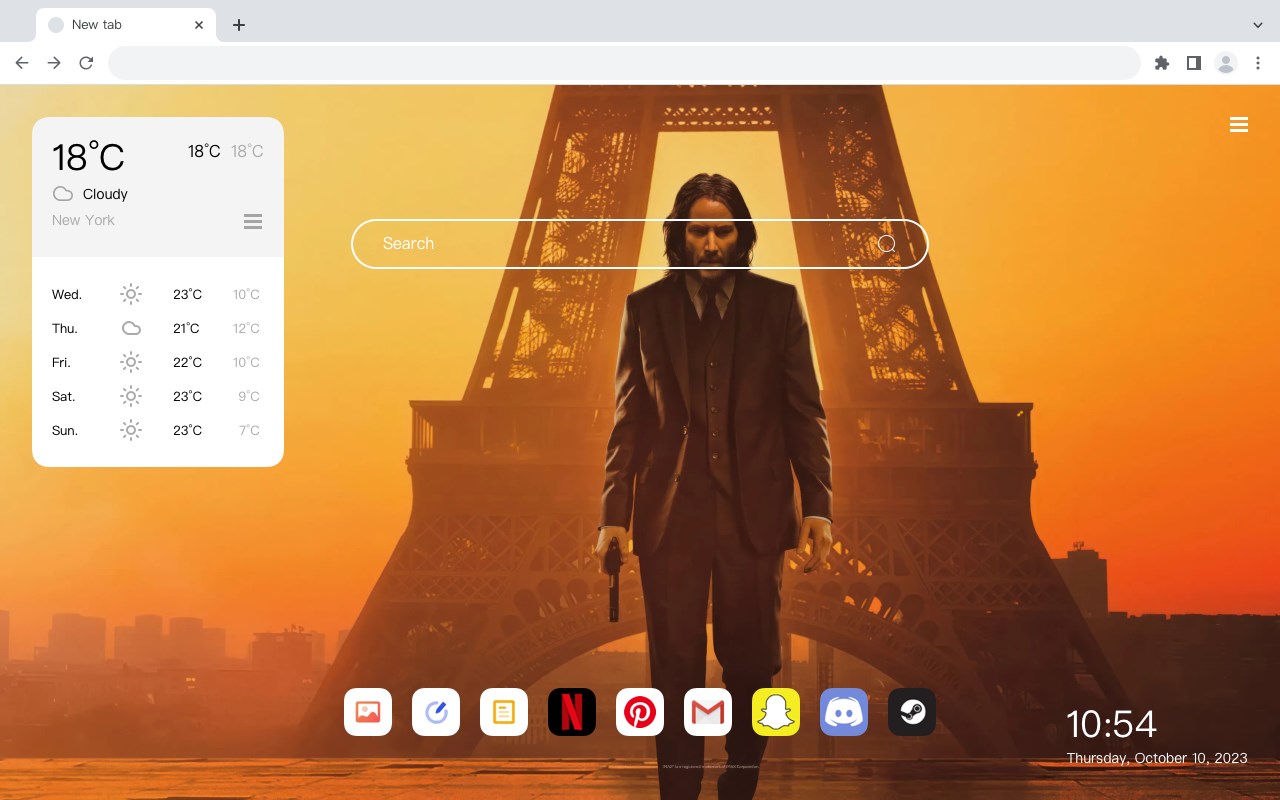
Task: Open the browser profile avatar
Action: click(x=1226, y=63)
